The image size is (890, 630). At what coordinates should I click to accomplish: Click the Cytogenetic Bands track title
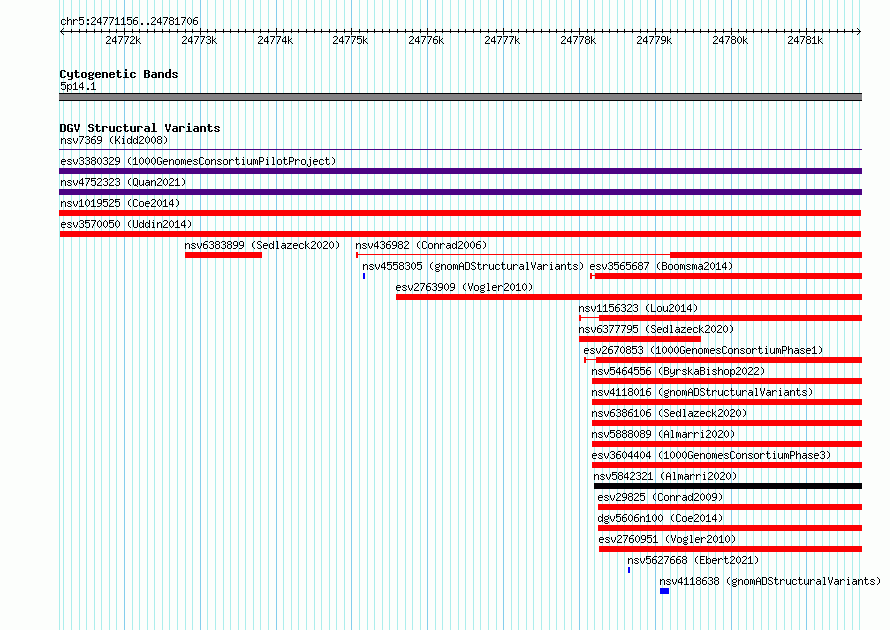119,74
